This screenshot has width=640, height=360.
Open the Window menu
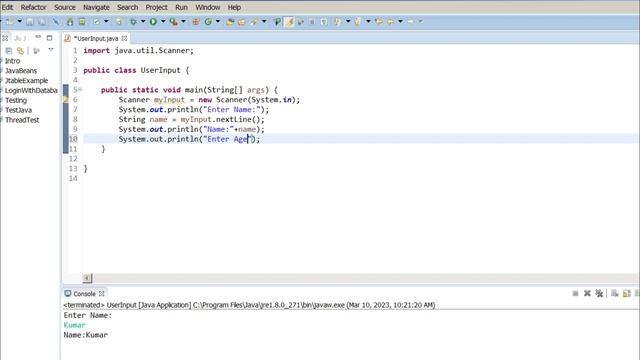(207, 7)
